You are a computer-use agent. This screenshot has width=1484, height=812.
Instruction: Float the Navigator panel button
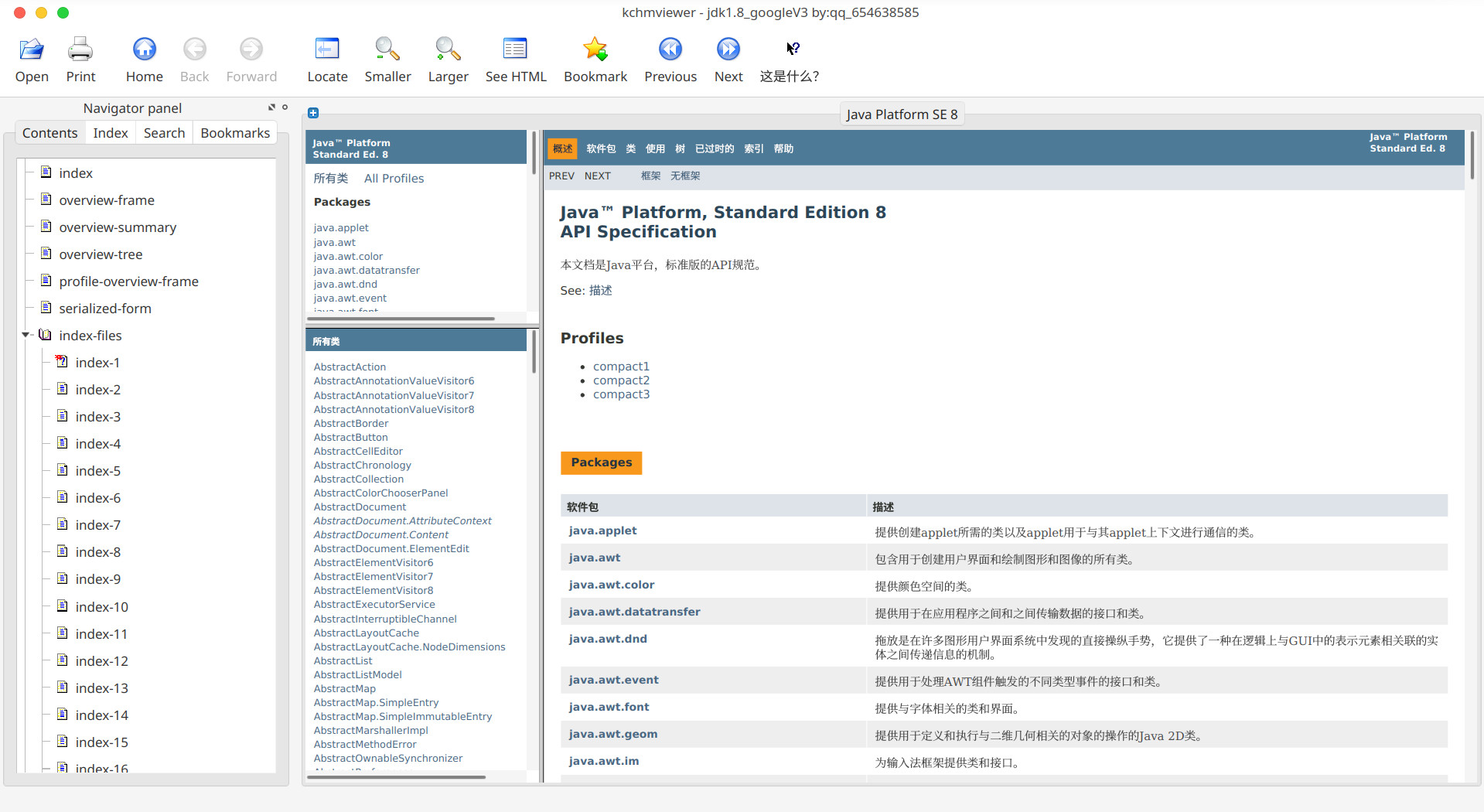(271, 107)
